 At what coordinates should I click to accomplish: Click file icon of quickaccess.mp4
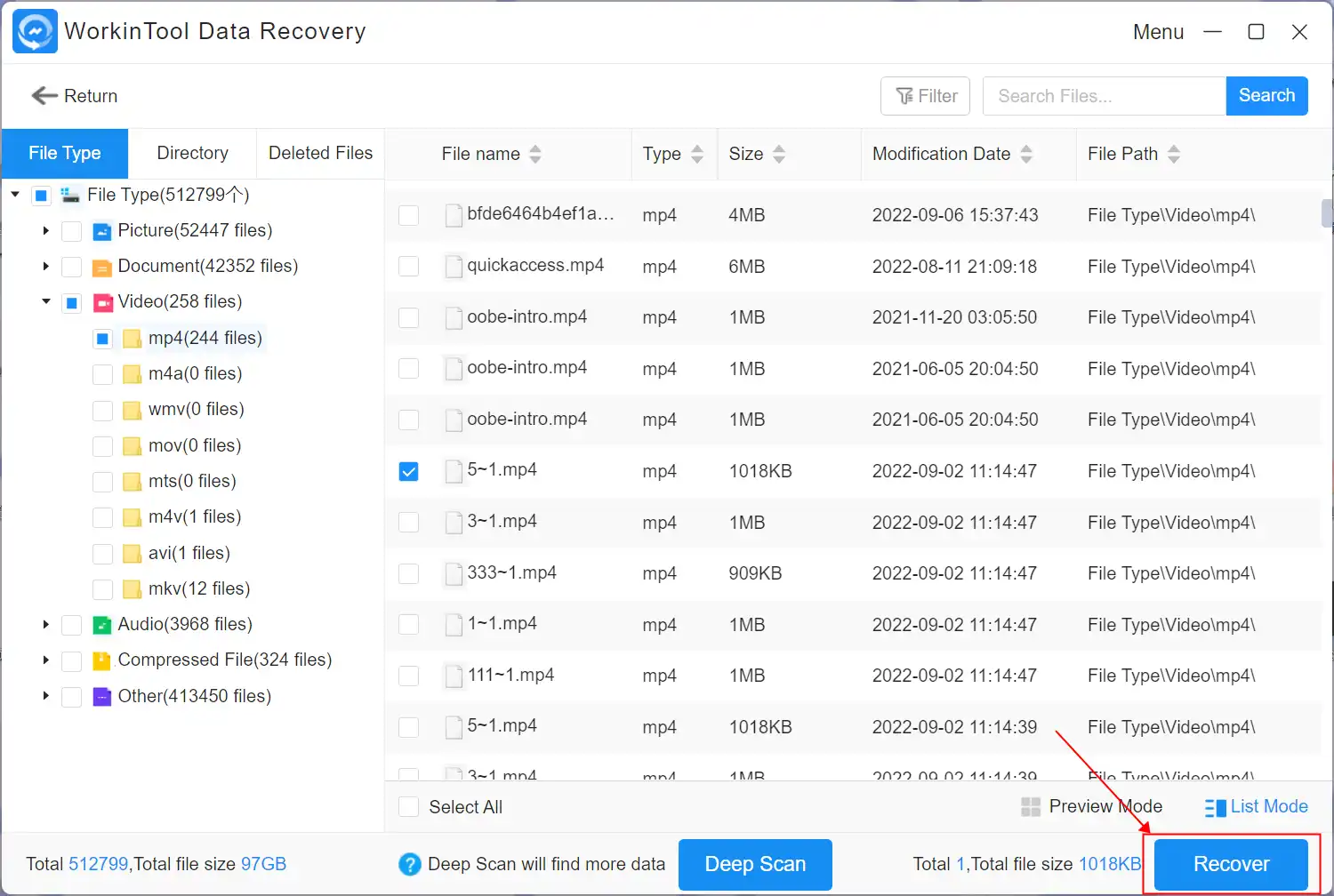[x=454, y=267]
